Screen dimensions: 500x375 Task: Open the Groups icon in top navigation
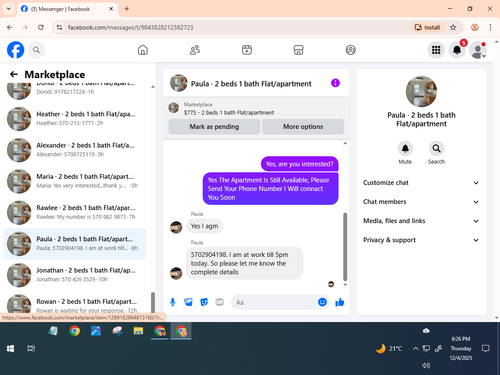350,50
